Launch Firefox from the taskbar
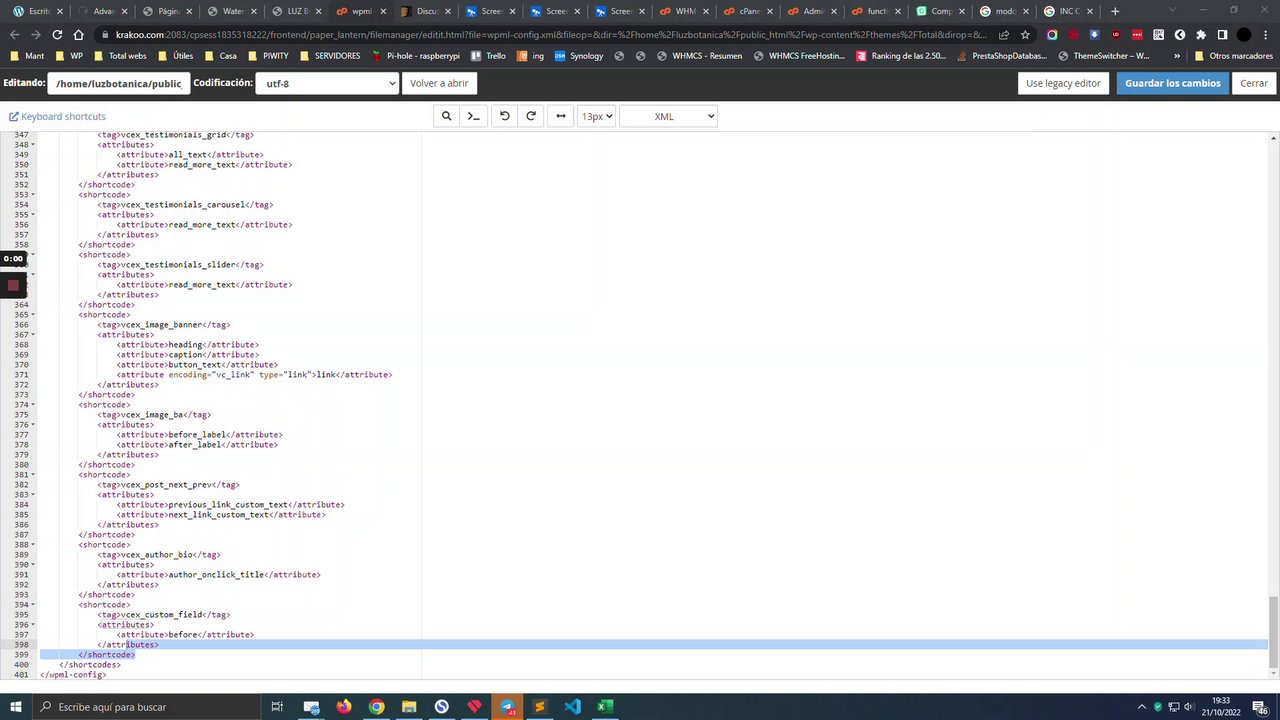The width and height of the screenshot is (1280, 720). point(344,707)
